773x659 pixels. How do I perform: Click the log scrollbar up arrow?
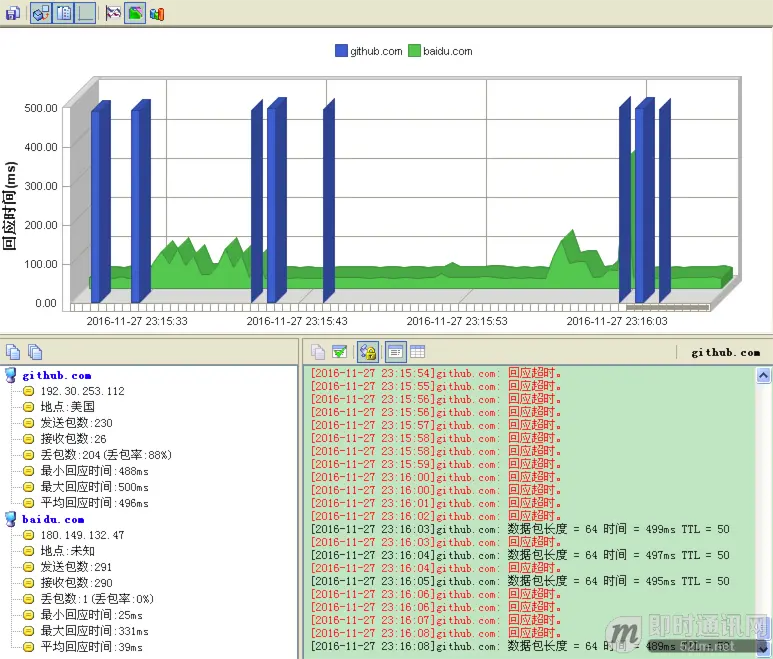(763, 376)
